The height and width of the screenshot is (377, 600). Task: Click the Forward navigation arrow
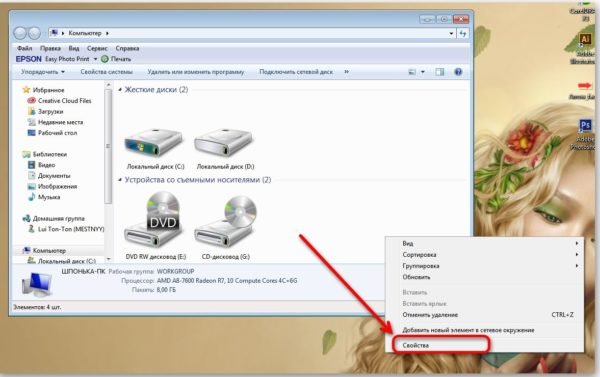tap(34, 33)
